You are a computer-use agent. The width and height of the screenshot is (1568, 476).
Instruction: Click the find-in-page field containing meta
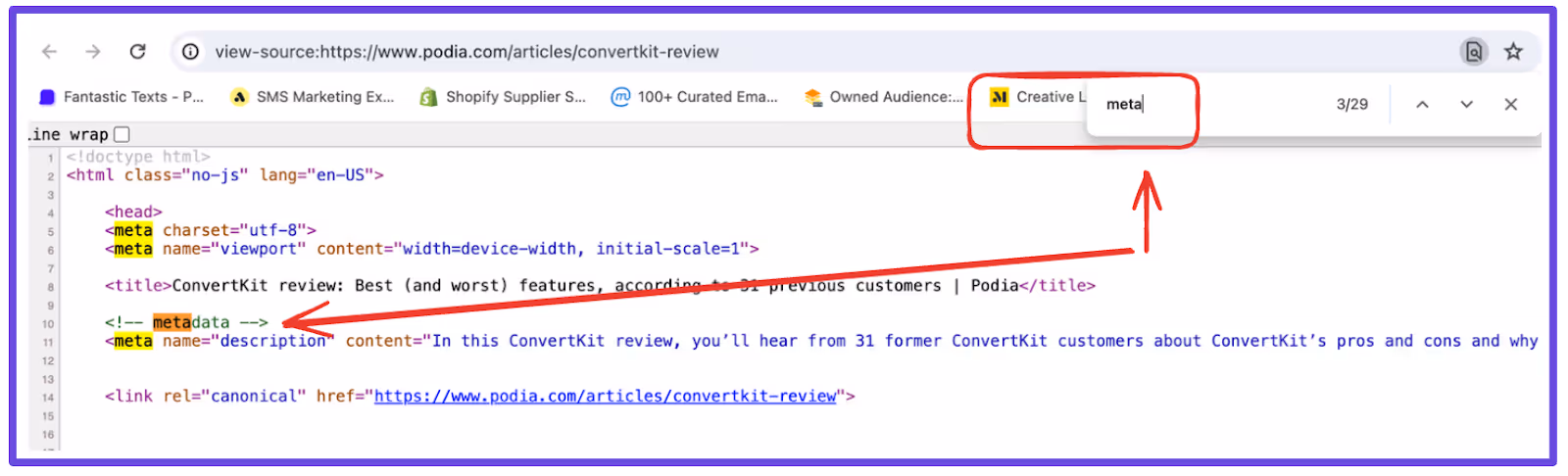point(1210,104)
